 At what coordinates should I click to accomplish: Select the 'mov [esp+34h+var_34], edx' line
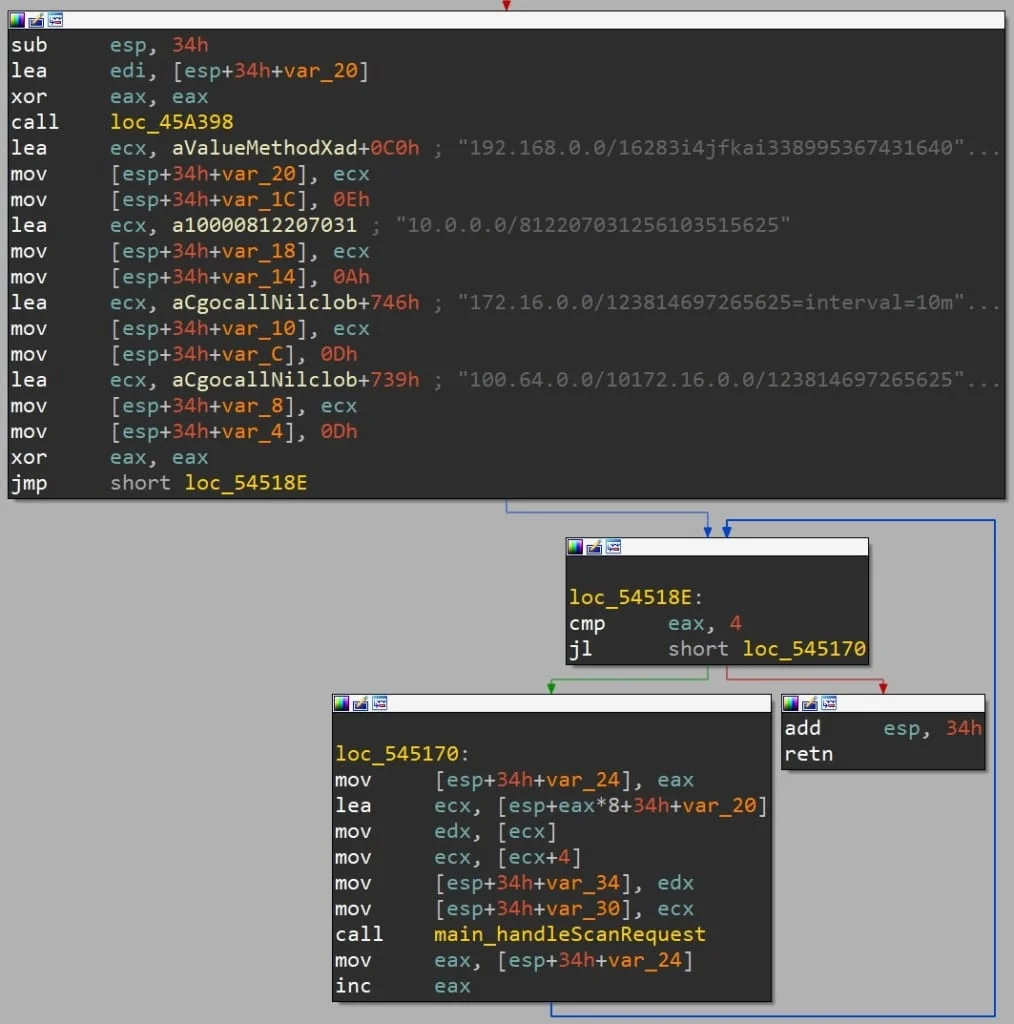(x=515, y=883)
